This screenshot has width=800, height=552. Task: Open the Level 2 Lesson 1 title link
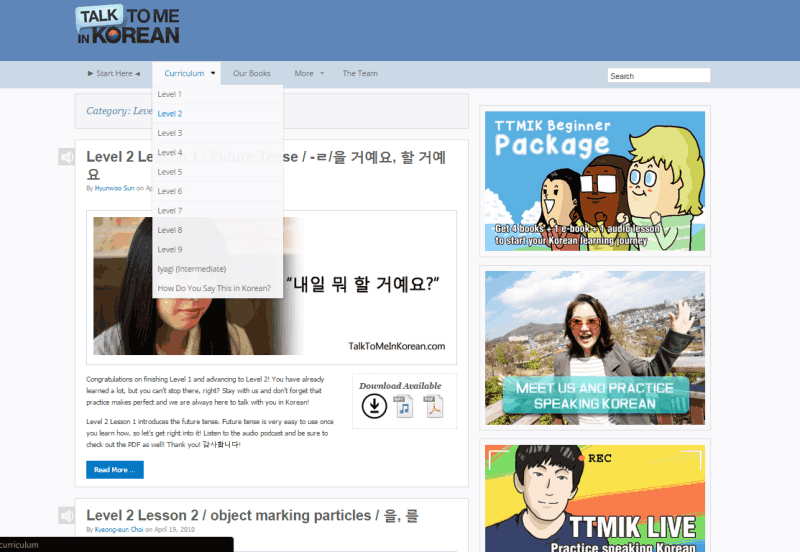click(266, 165)
